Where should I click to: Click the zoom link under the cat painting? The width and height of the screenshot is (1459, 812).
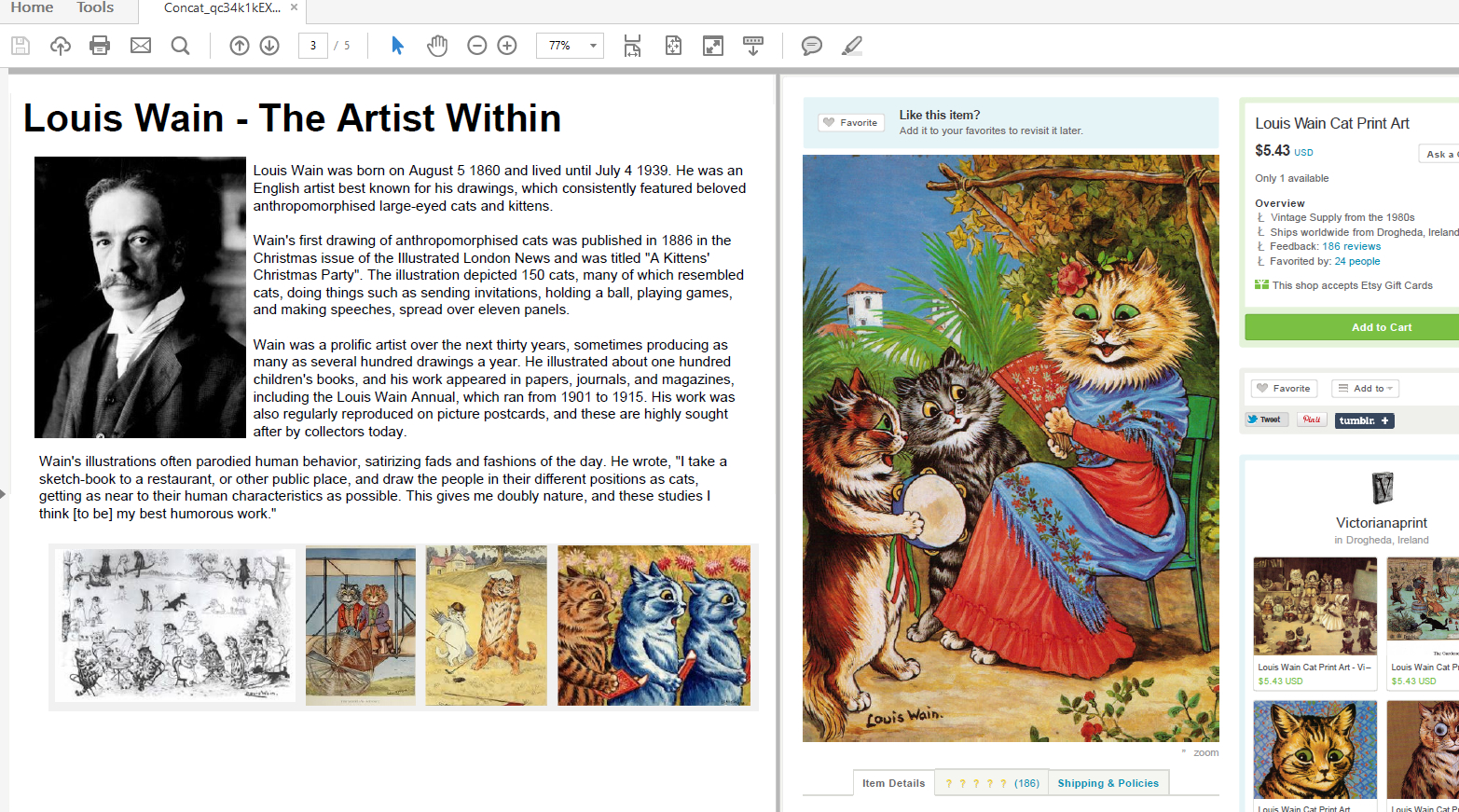coord(1205,752)
